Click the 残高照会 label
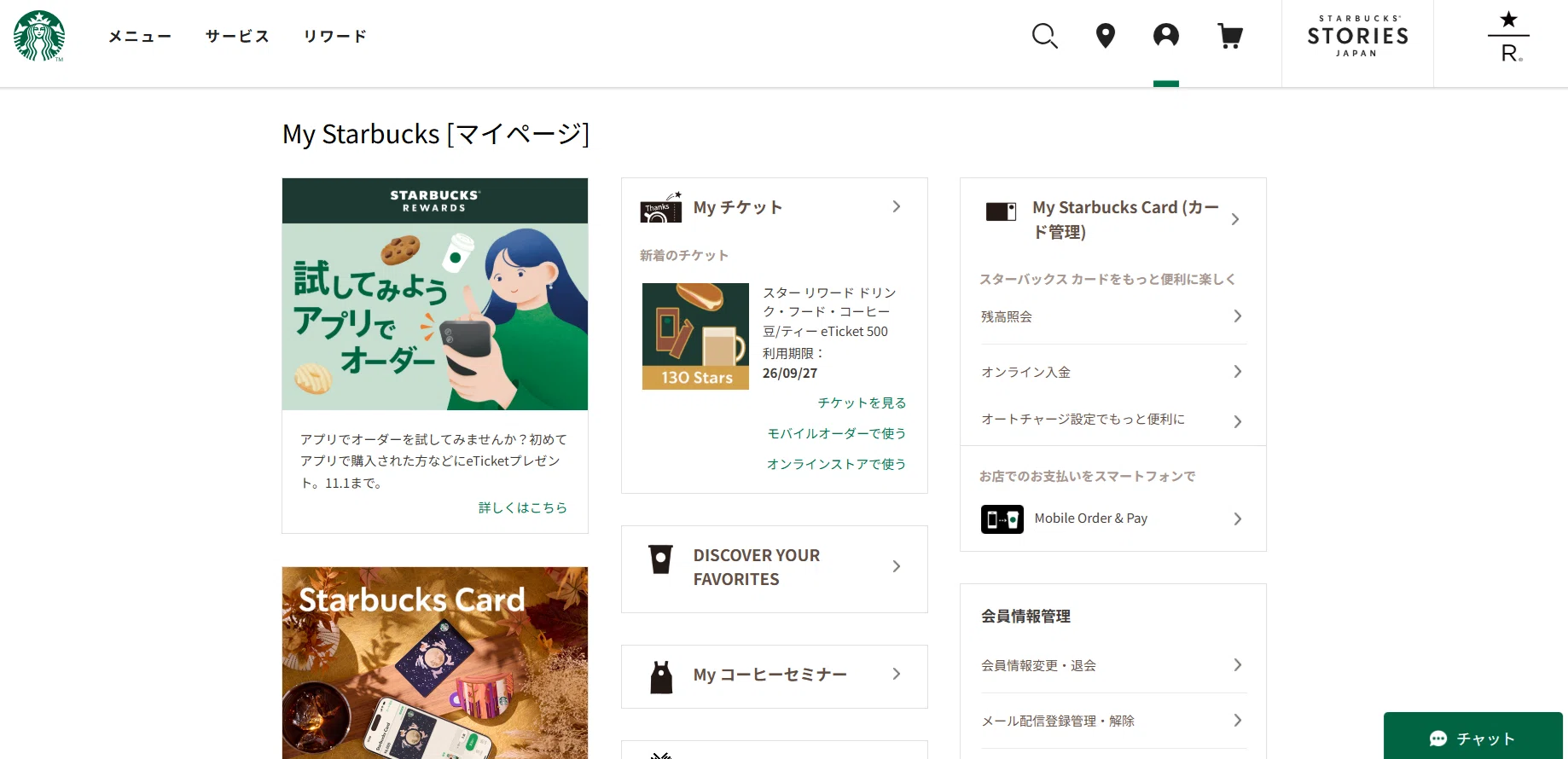This screenshot has width=1568, height=759. coord(1007,316)
